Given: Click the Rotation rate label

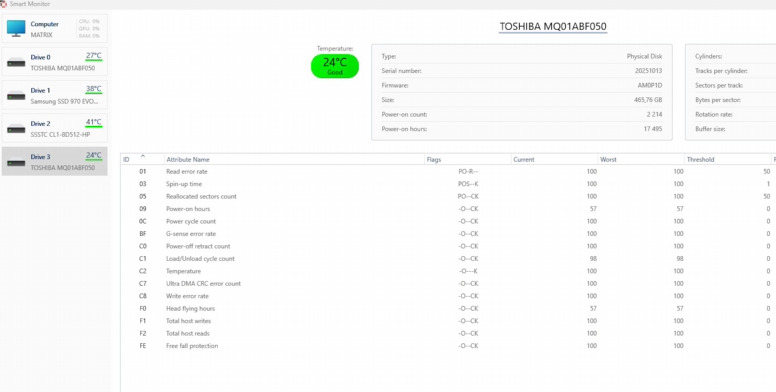Looking at the screenshot, I should point(714,114).
